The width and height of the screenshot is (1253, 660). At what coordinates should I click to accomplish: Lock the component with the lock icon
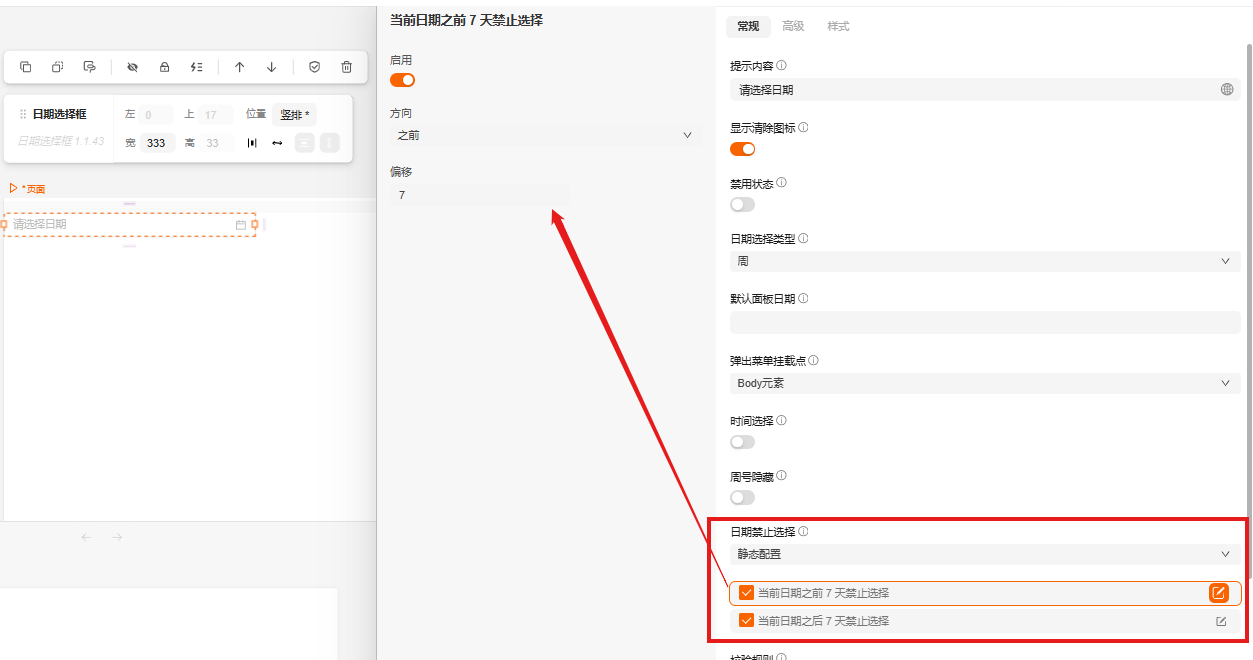click(x=164, y=67)
